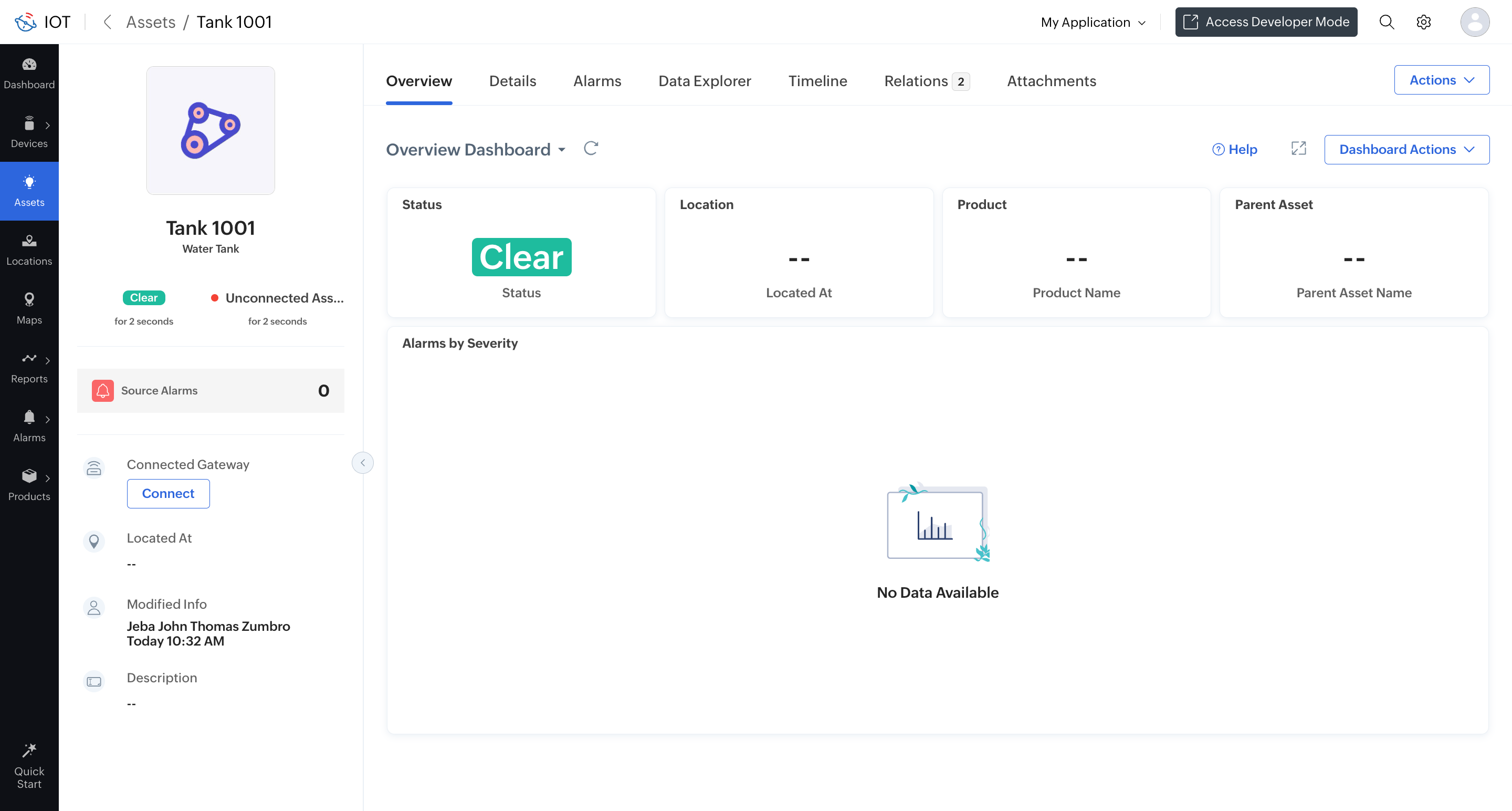Image resolution: width=1512 pixels, height=811 pixels.
Task: Open the Timeline tab
Action: [817, 81]
